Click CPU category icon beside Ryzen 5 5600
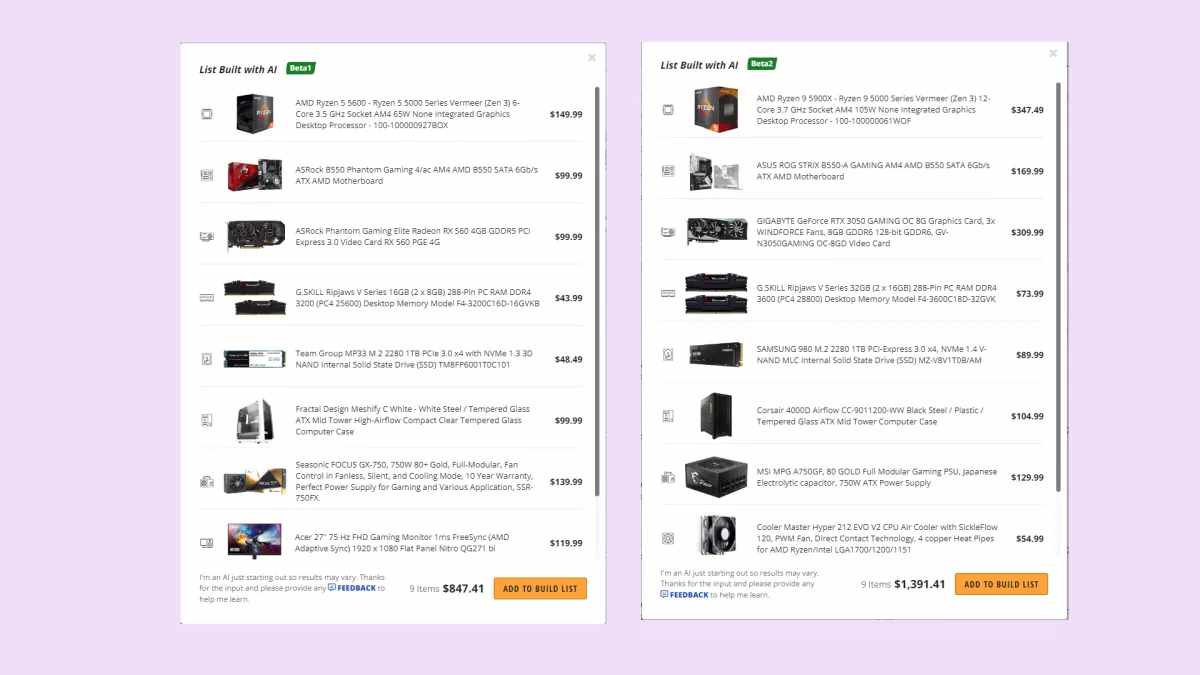The width and height of the screenshot is (1200, 675). tap(207, 114)
